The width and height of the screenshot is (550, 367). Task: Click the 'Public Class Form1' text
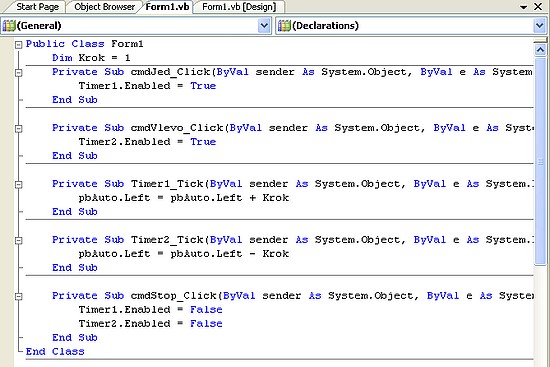tap(85, 44)
